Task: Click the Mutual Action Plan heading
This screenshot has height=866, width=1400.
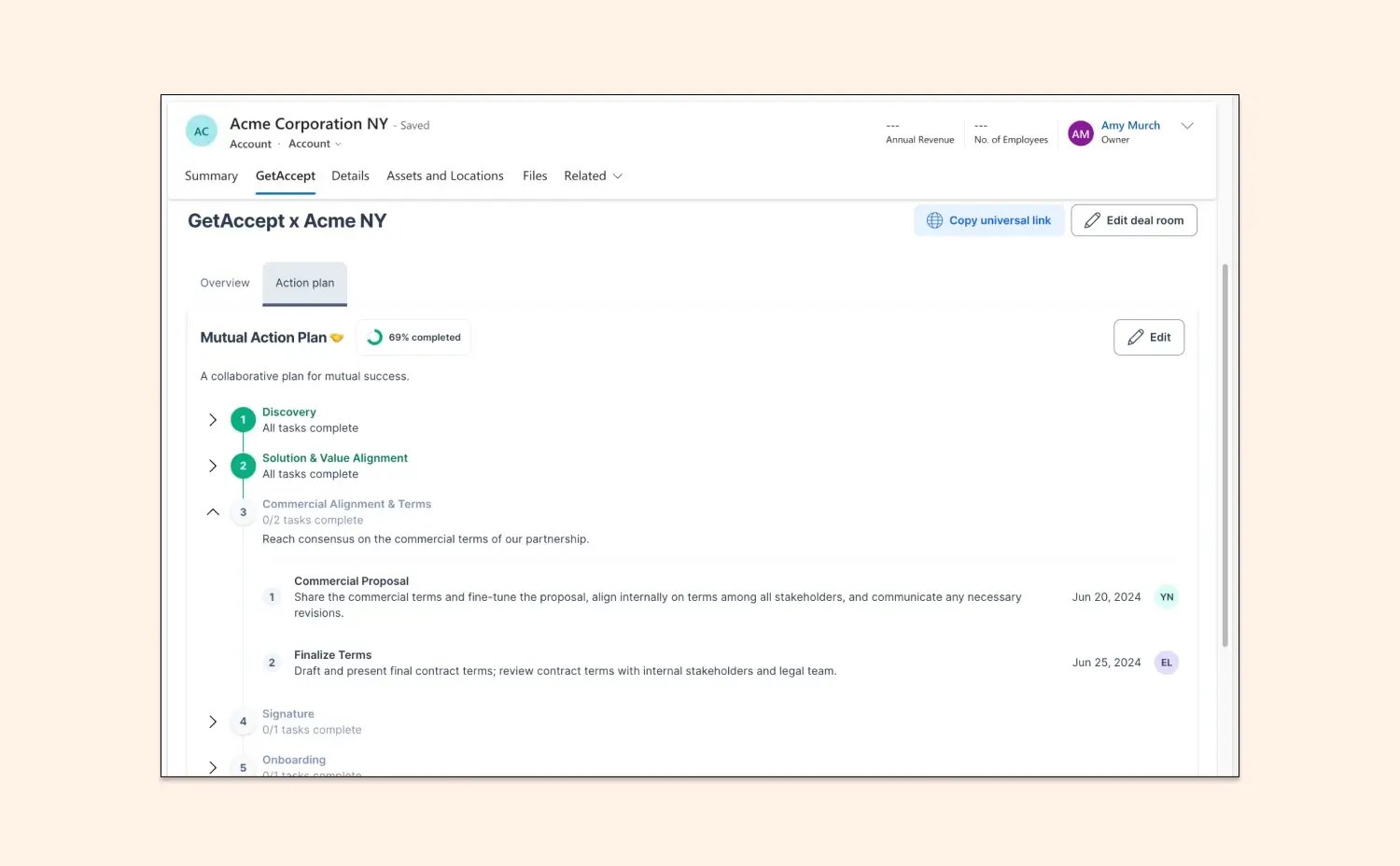Action: pos(263,338)
